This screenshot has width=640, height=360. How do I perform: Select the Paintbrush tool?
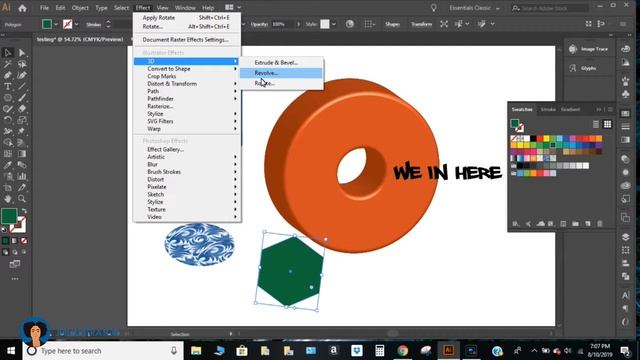click(x=22, y=98)
